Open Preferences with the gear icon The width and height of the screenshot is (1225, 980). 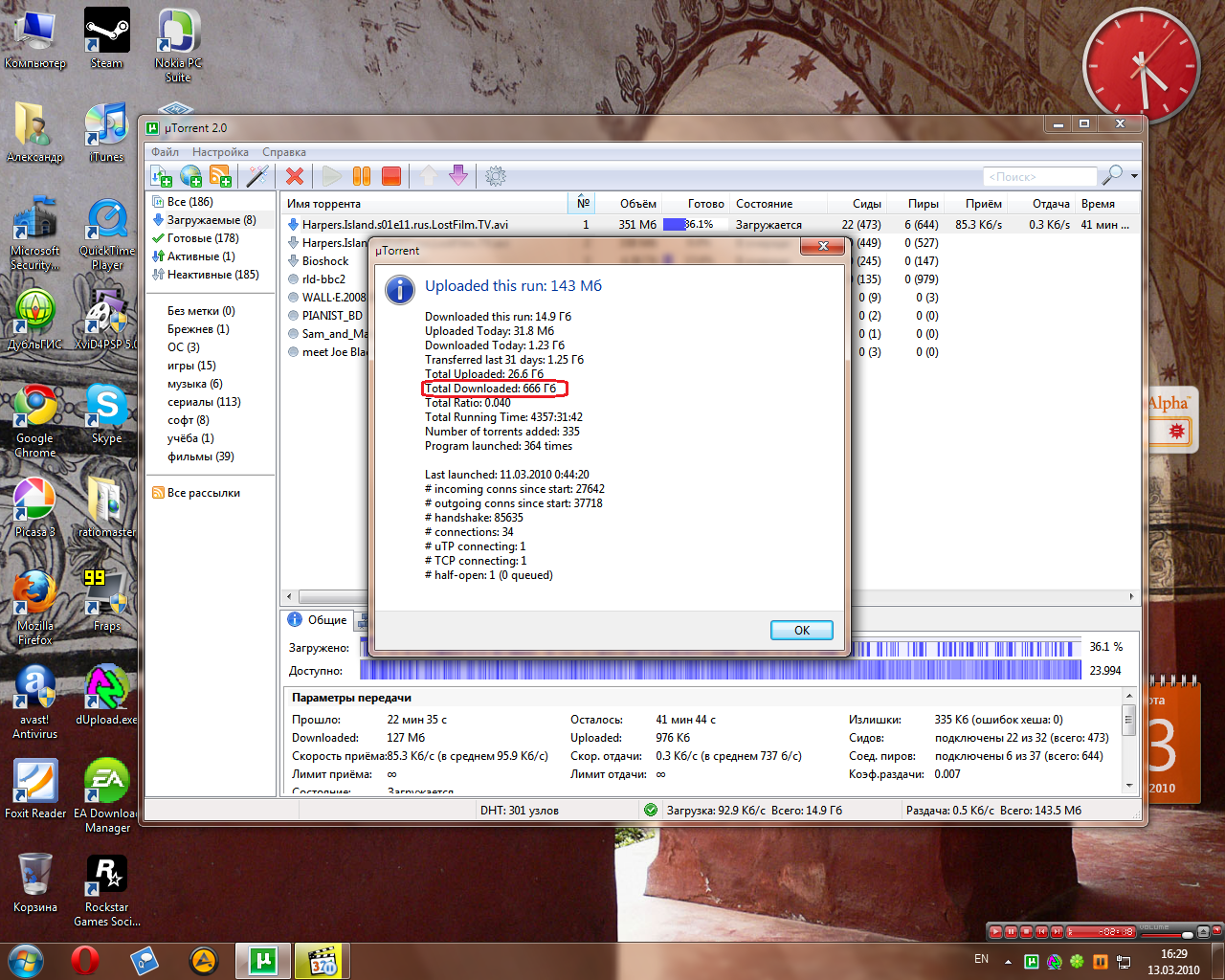coord(496,176)
